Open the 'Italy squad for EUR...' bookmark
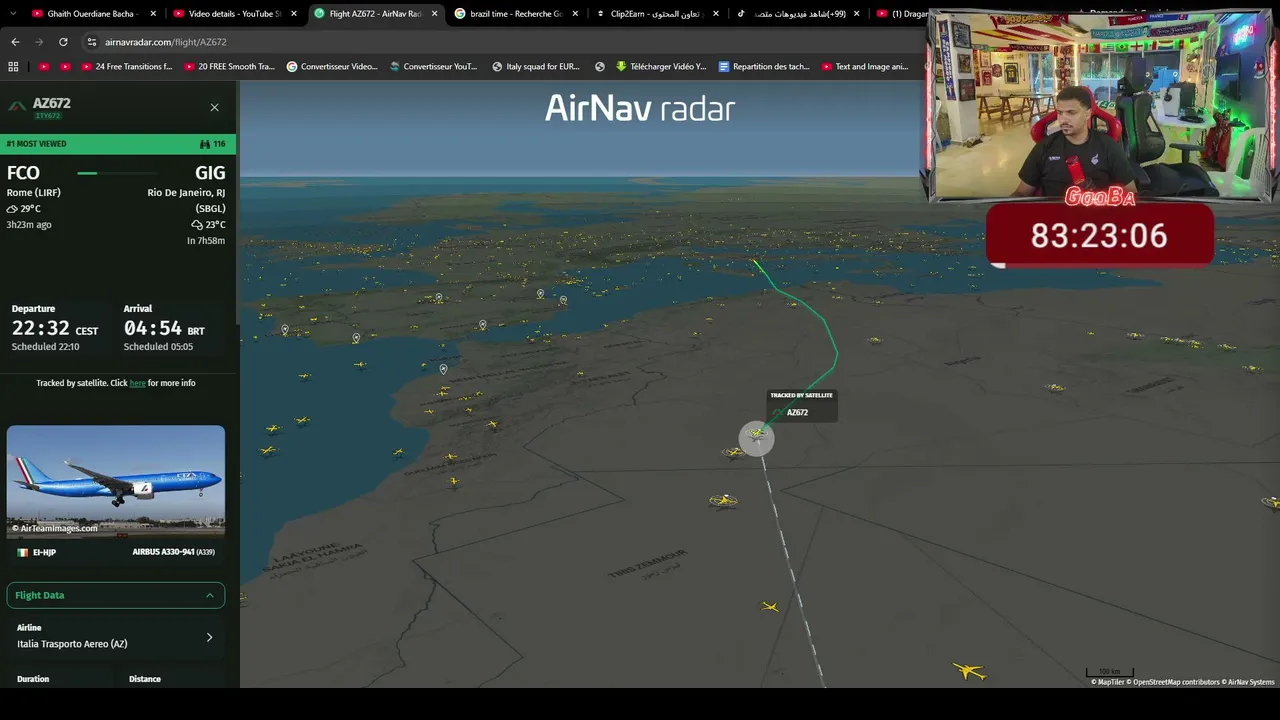The width and height of the screenshot is (1280, 720). pos(536,67)
